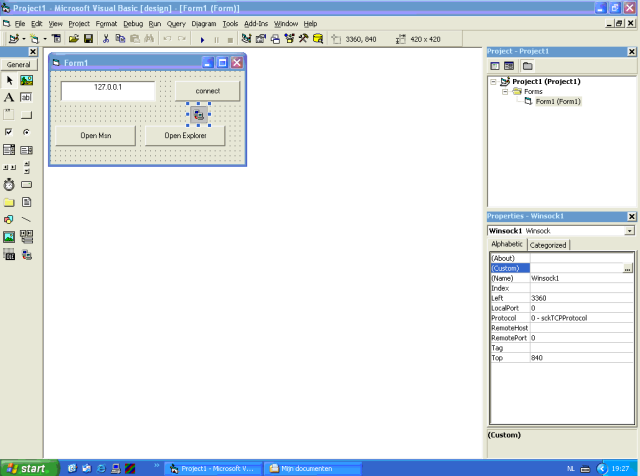Viewport: 640px width, 476px height.
Task: Select the FileListBox tool in the toolbox
Action: pos(27,202)
